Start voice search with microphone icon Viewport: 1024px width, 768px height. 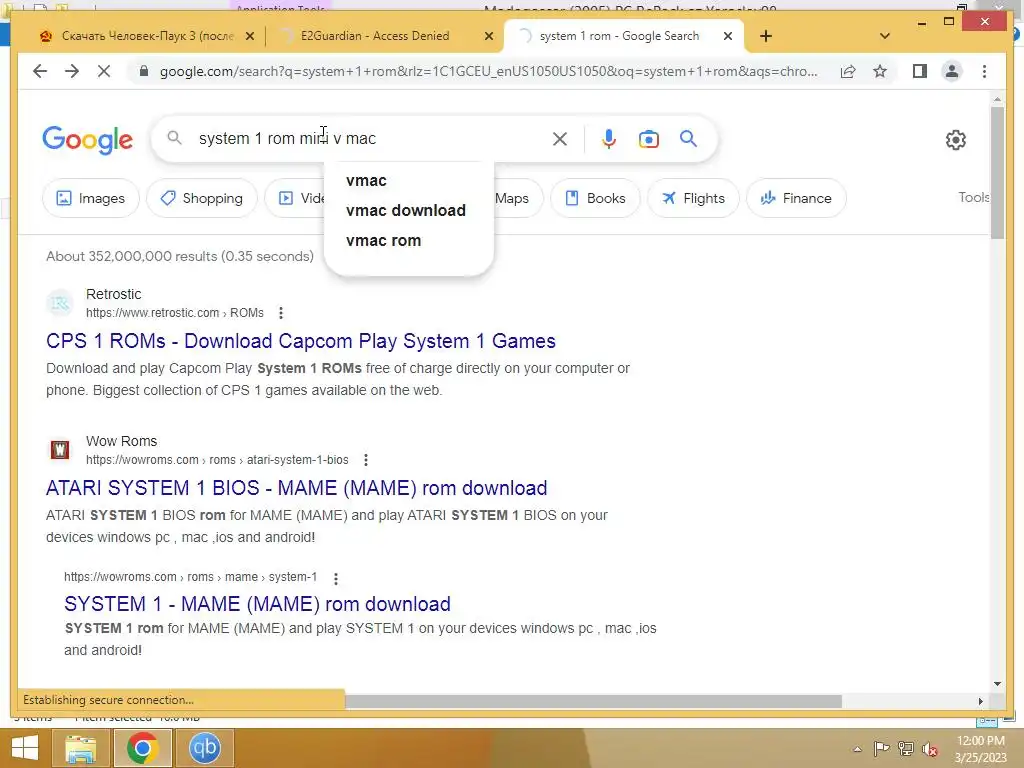[609, 138]
